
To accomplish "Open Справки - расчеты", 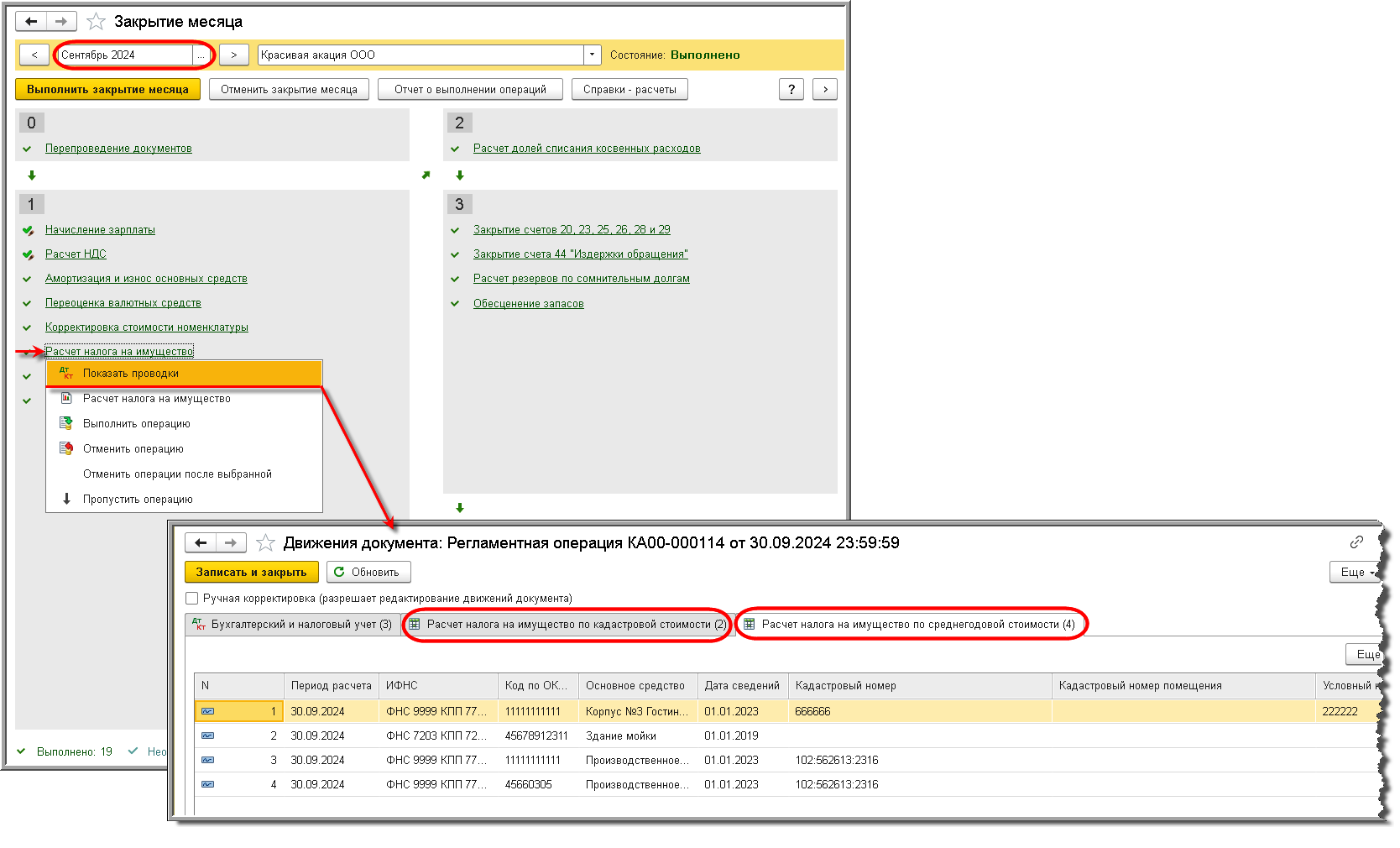I will coord(629,89).
